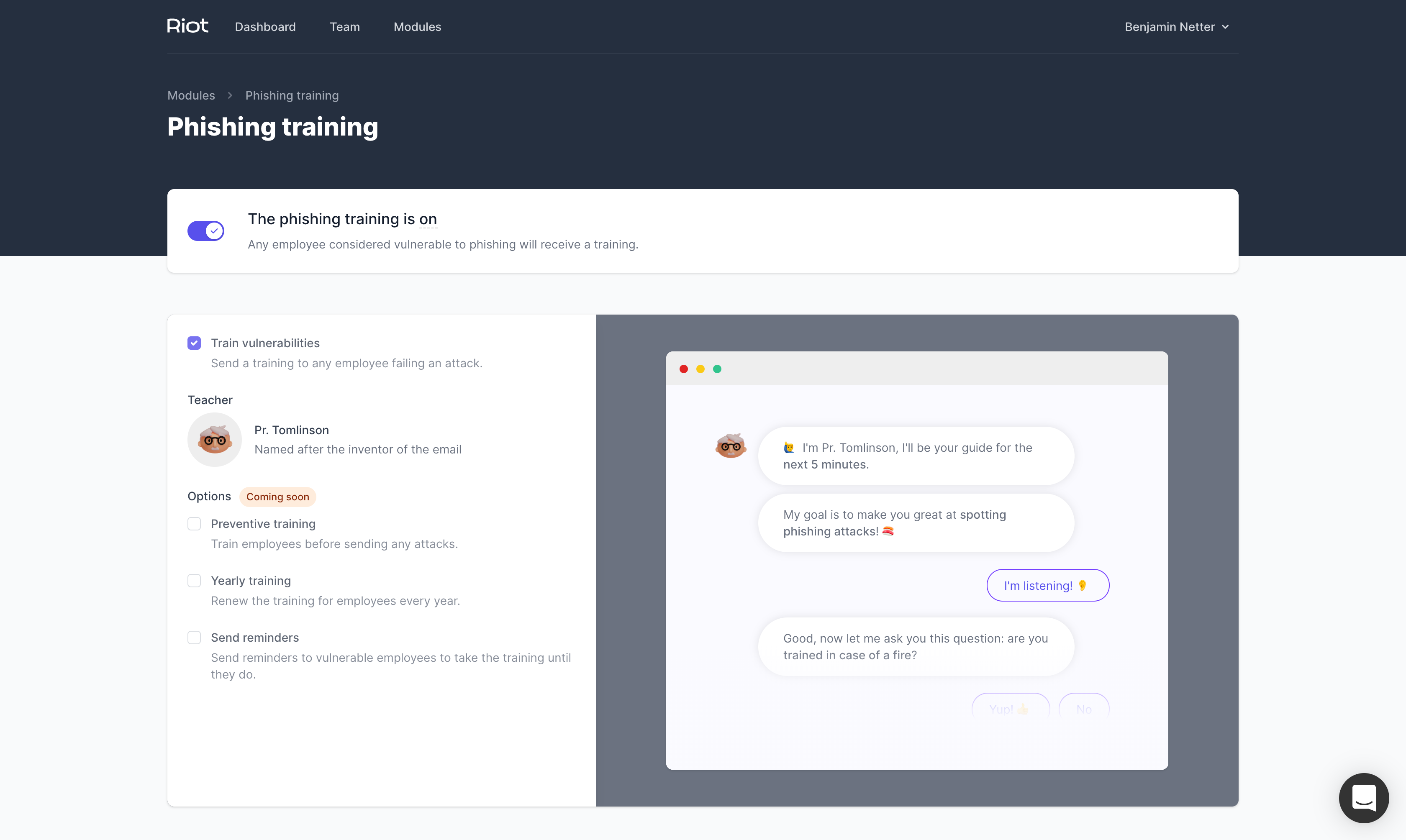This screenshot has height=840, width=1406.
Task: Click the green dot in preview window
Action: click(x=717, y=369)
